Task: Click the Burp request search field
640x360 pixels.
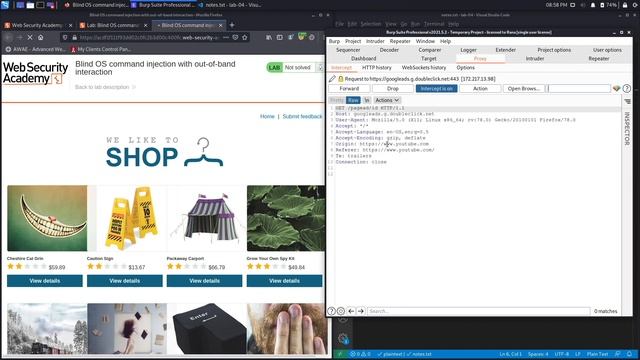Action: coord(478,311)
